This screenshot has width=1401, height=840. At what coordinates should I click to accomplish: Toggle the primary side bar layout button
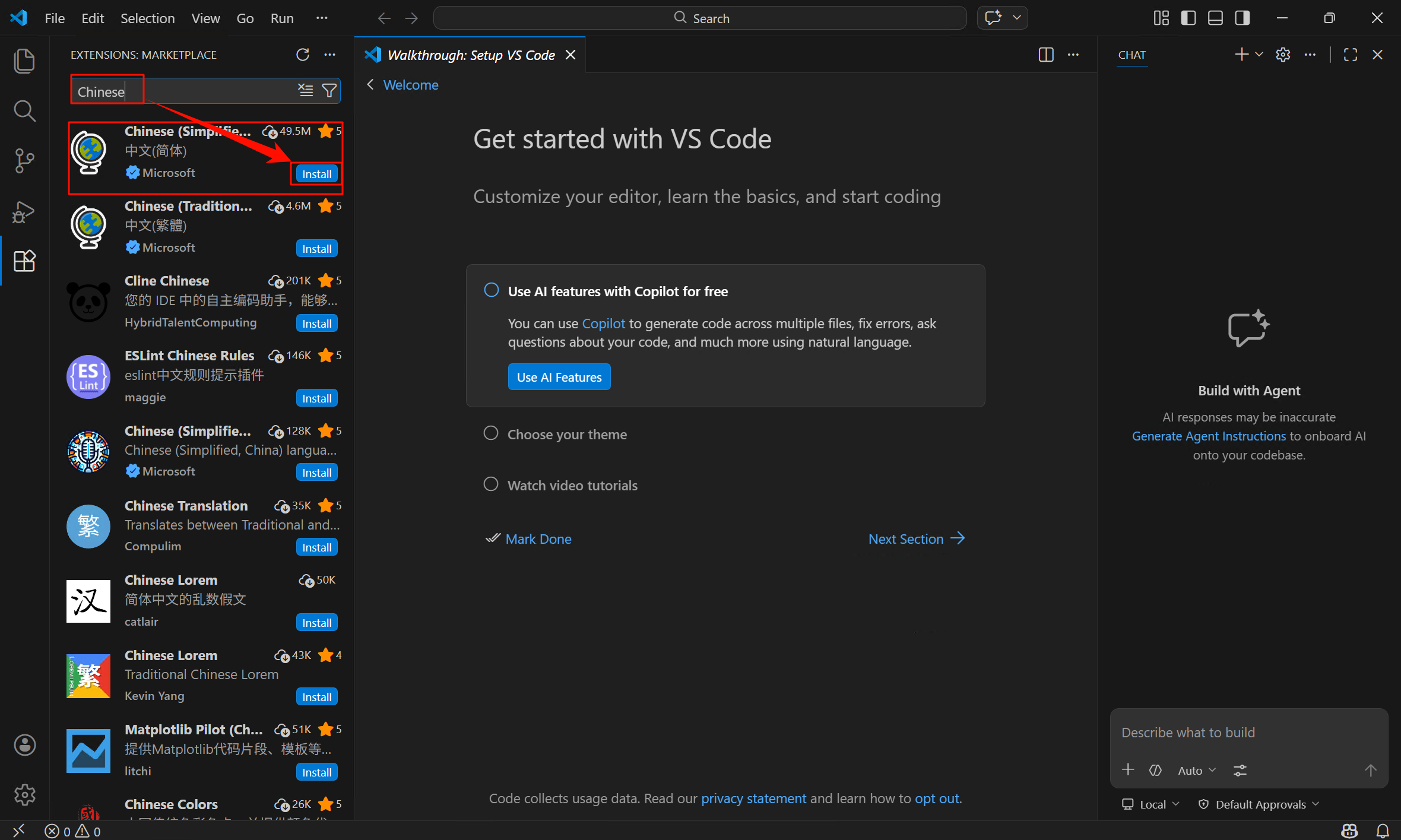pos(1188,18)
